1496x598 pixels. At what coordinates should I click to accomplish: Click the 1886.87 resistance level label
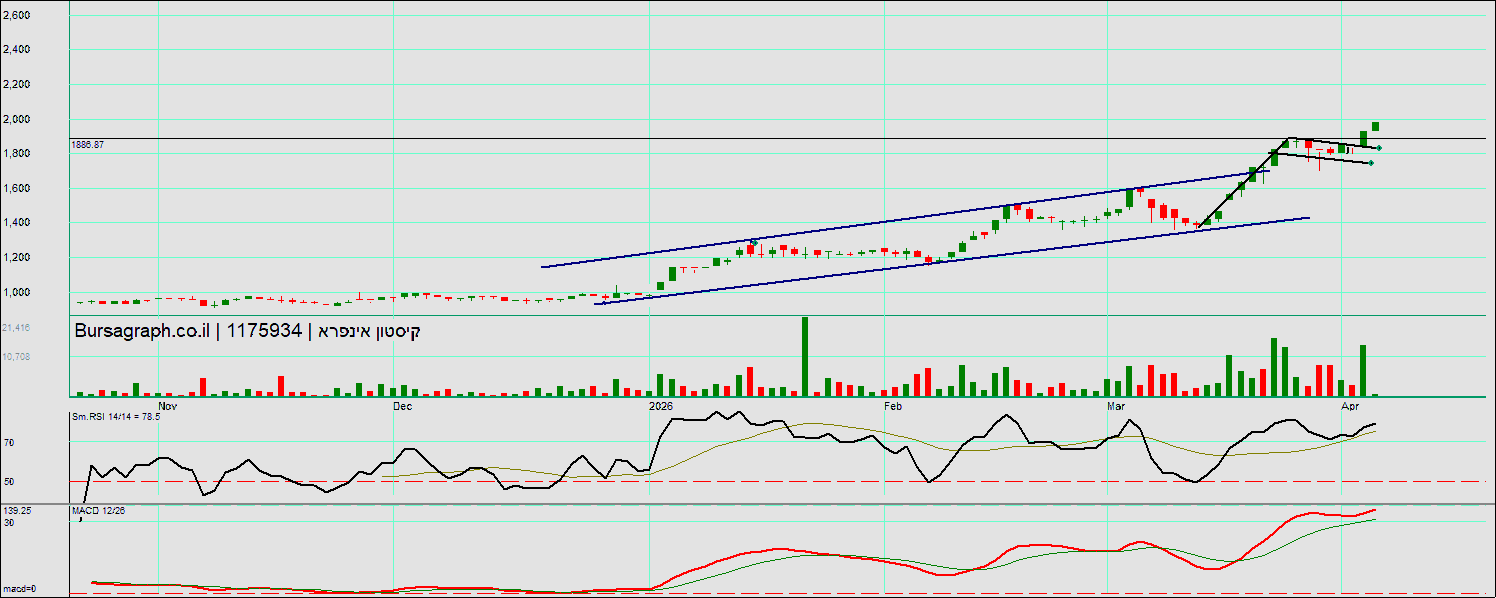pos(88,145)
